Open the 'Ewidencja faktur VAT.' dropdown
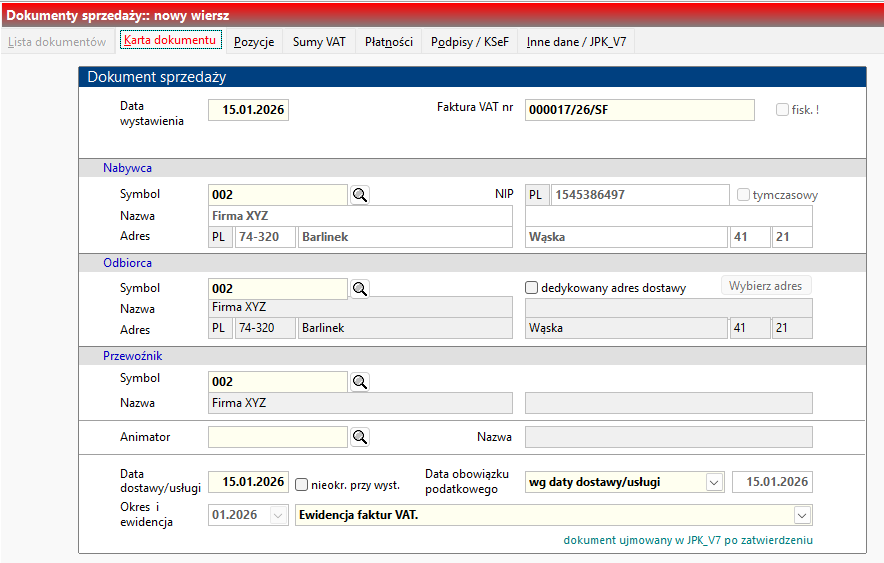Viewport: 884px width, 563px height. [x=801, y=515]
